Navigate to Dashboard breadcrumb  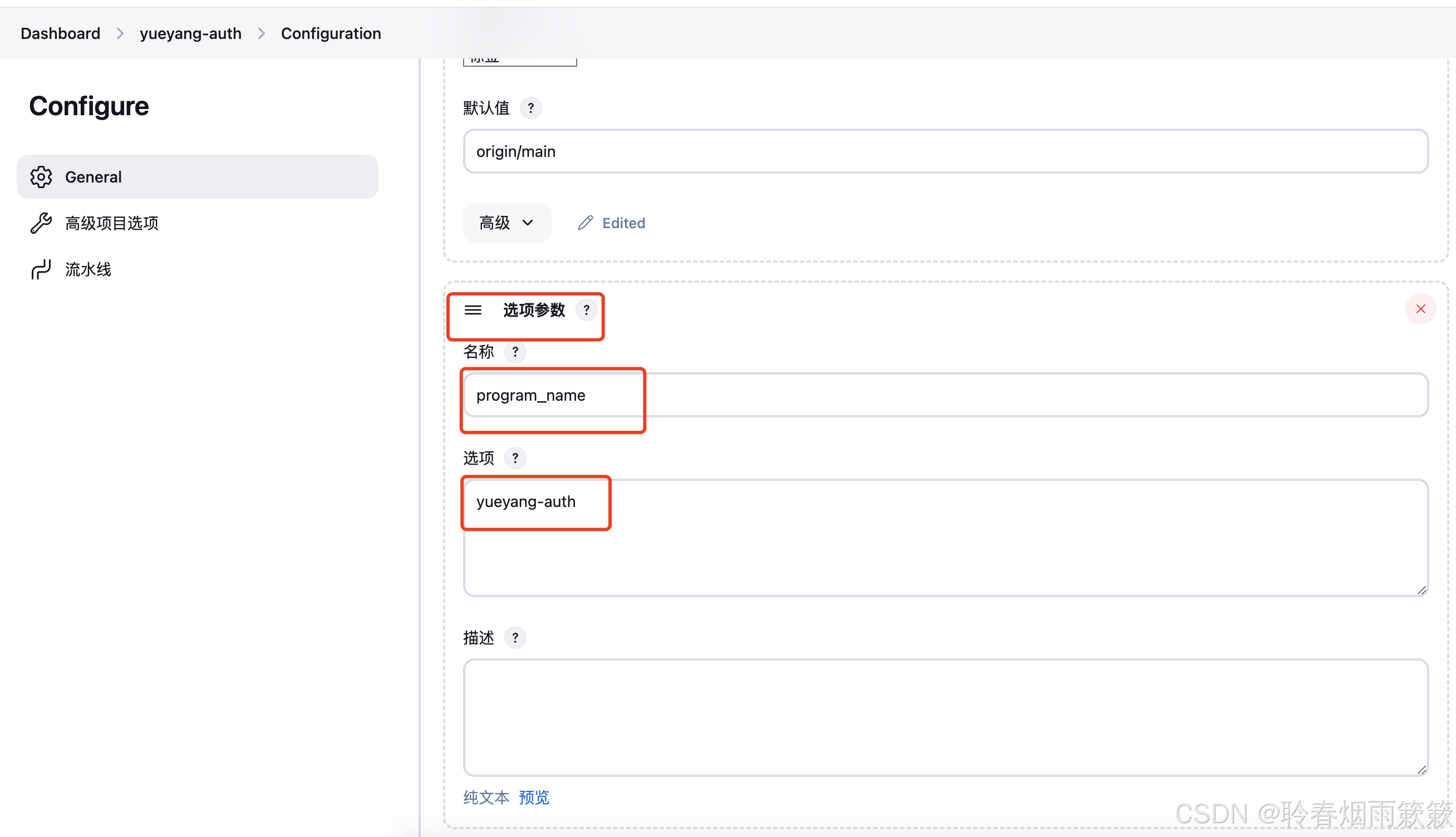[60, 33]
